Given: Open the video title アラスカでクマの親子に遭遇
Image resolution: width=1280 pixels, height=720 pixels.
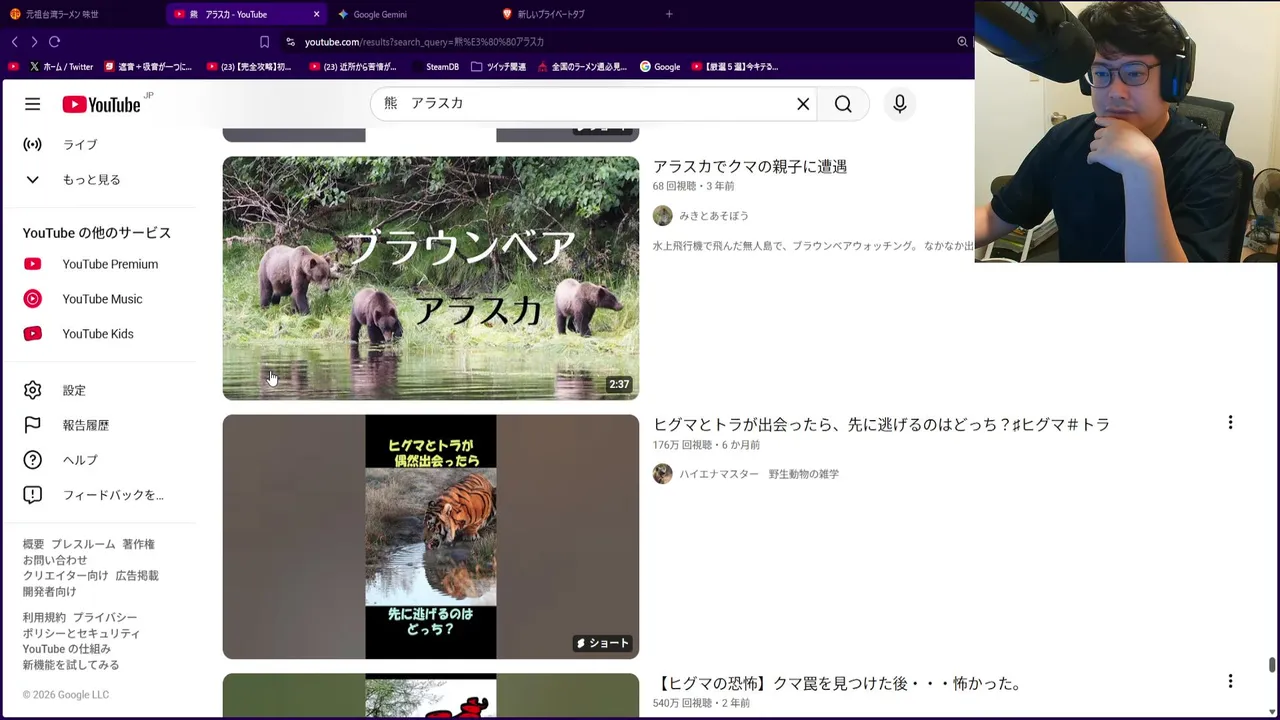Looking at the screenshot, I should click(x=750, y=167).
